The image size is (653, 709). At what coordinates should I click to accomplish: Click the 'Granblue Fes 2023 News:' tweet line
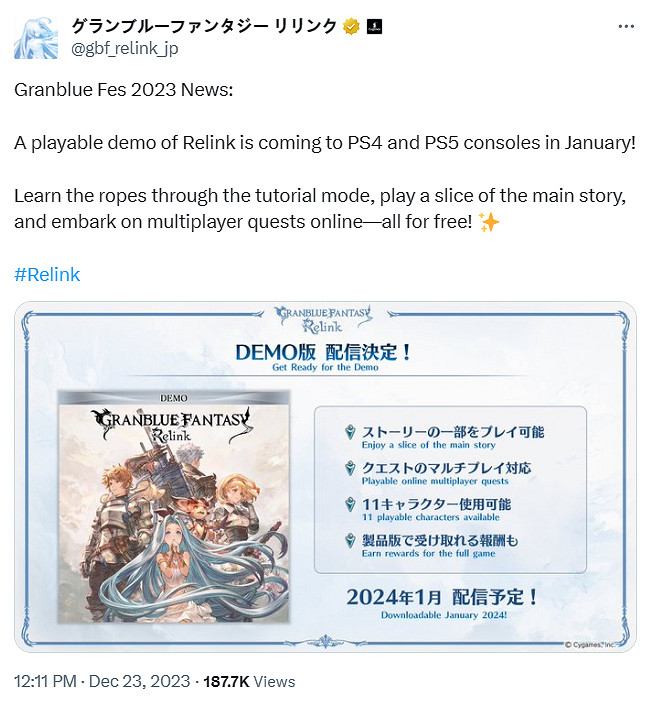click(123, 90)
